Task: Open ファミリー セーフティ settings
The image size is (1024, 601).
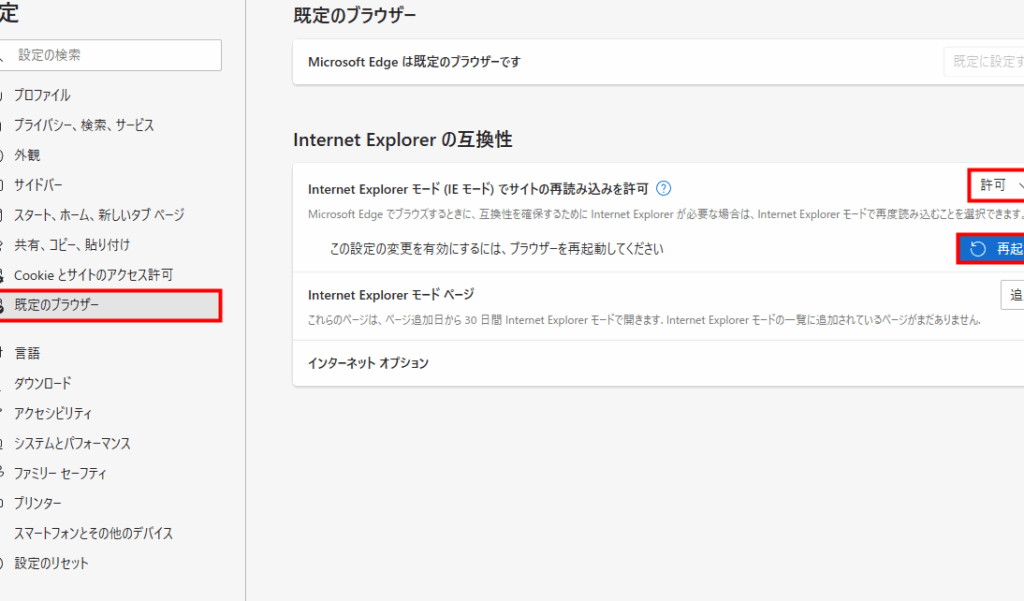Action: click(60, 473)
